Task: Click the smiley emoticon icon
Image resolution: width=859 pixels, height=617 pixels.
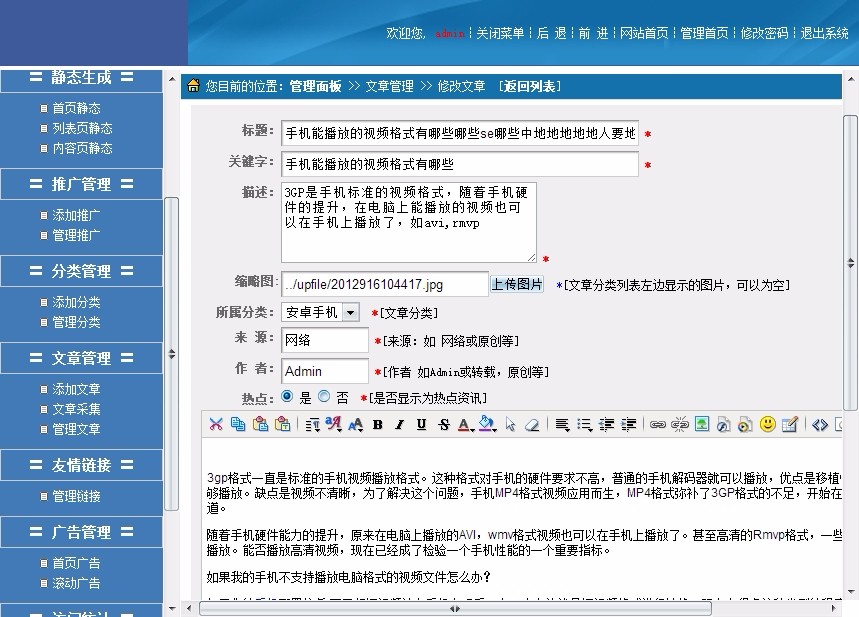Action: [768, 424]
